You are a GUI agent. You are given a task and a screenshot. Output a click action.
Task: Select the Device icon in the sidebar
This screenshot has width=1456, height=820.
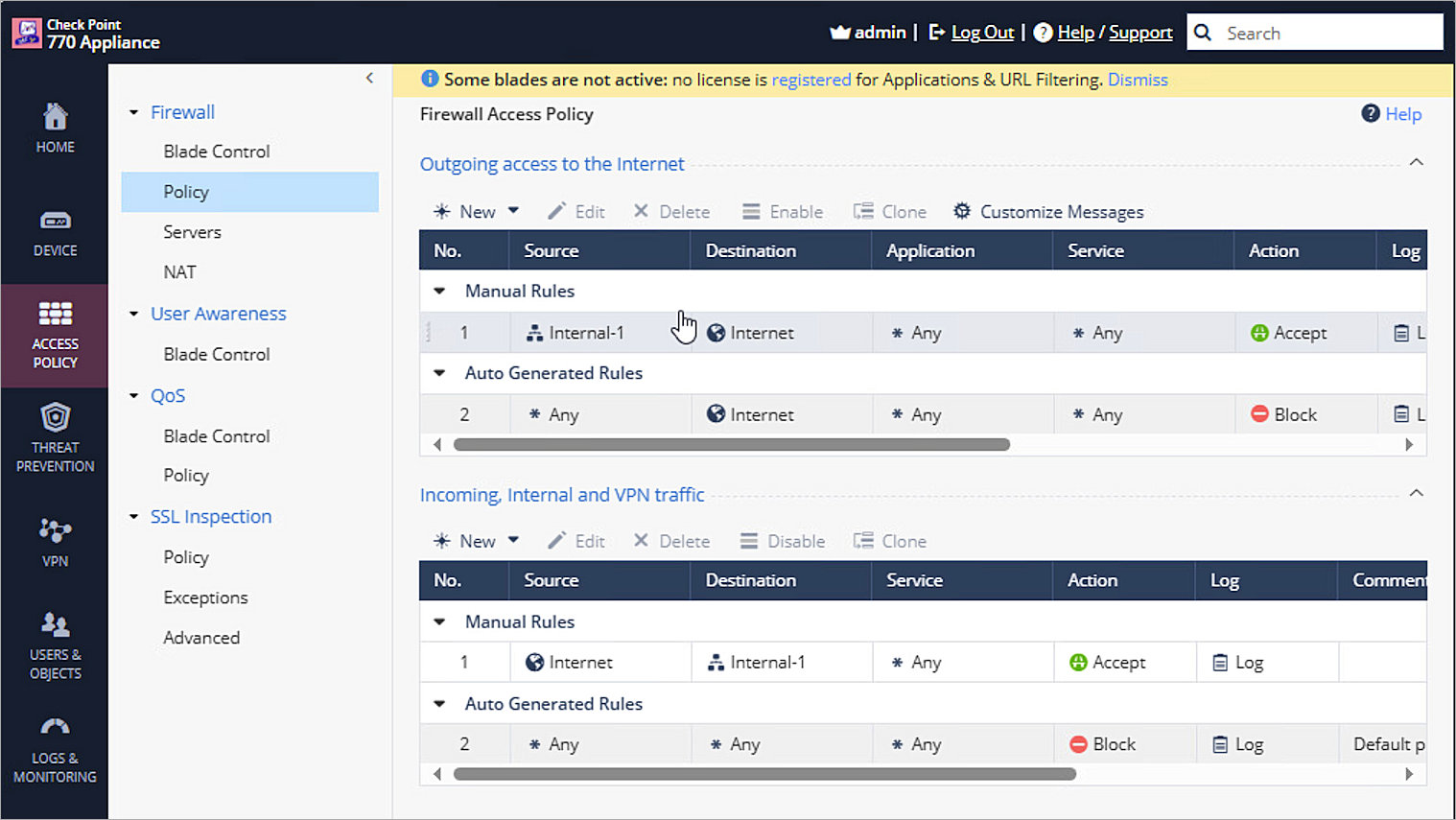pyautogui.click(x=55, y=233)
